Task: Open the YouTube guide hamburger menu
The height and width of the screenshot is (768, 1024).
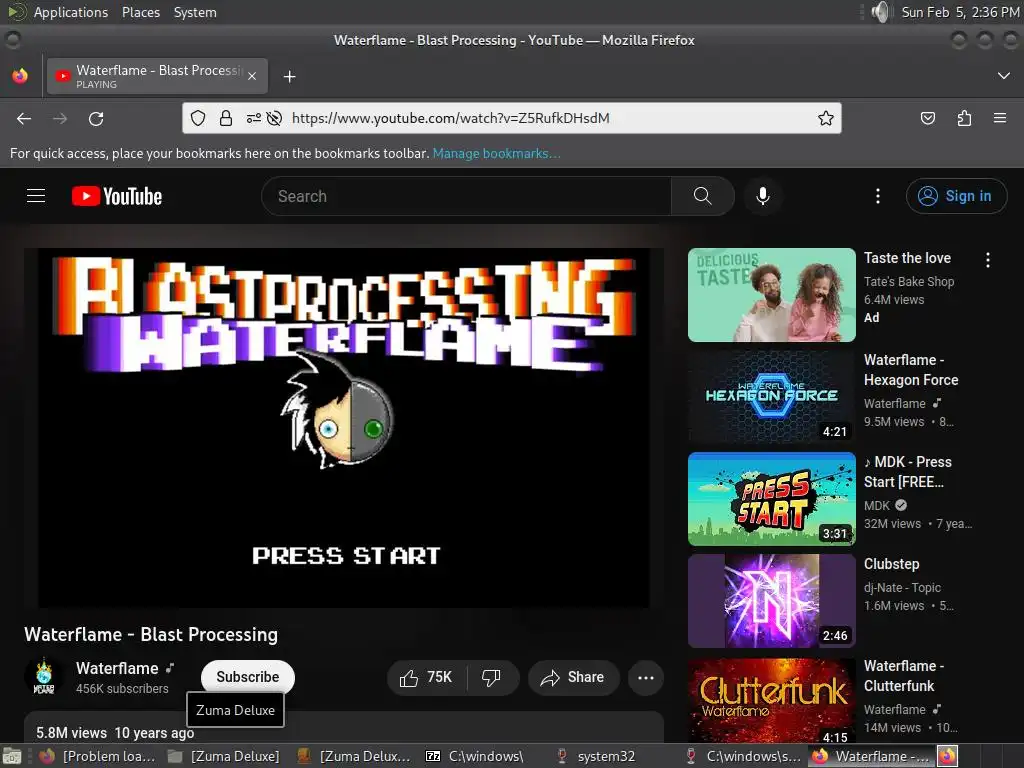Action: (36, 196)
